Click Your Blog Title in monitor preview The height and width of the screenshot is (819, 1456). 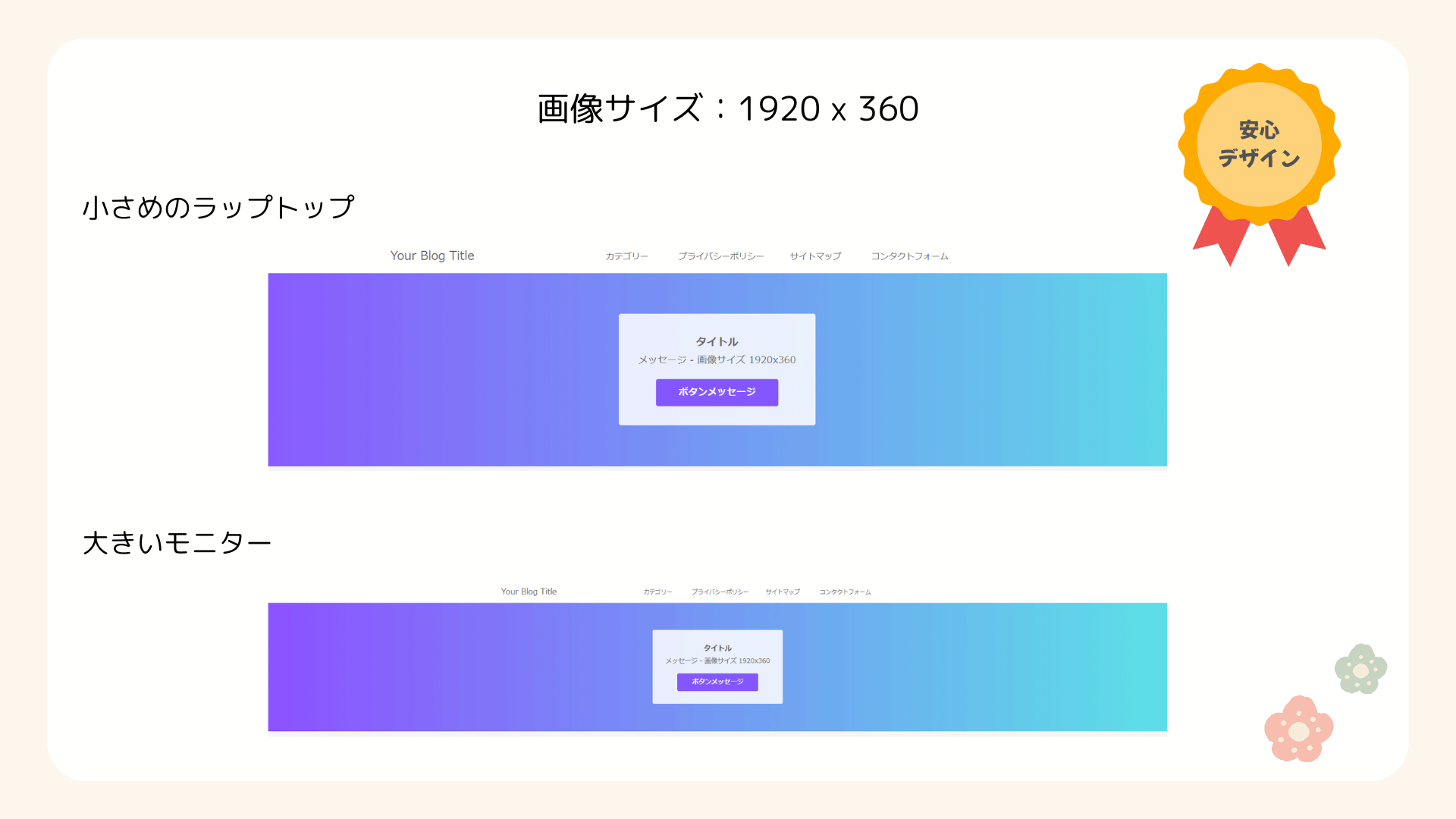(529, 591)
